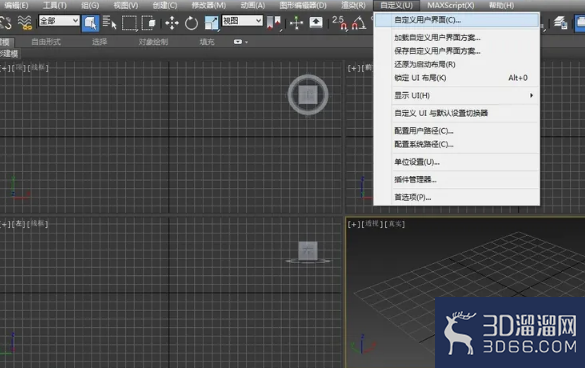Toggle the Keyboard Shortcut Override icon

(316, 23)
